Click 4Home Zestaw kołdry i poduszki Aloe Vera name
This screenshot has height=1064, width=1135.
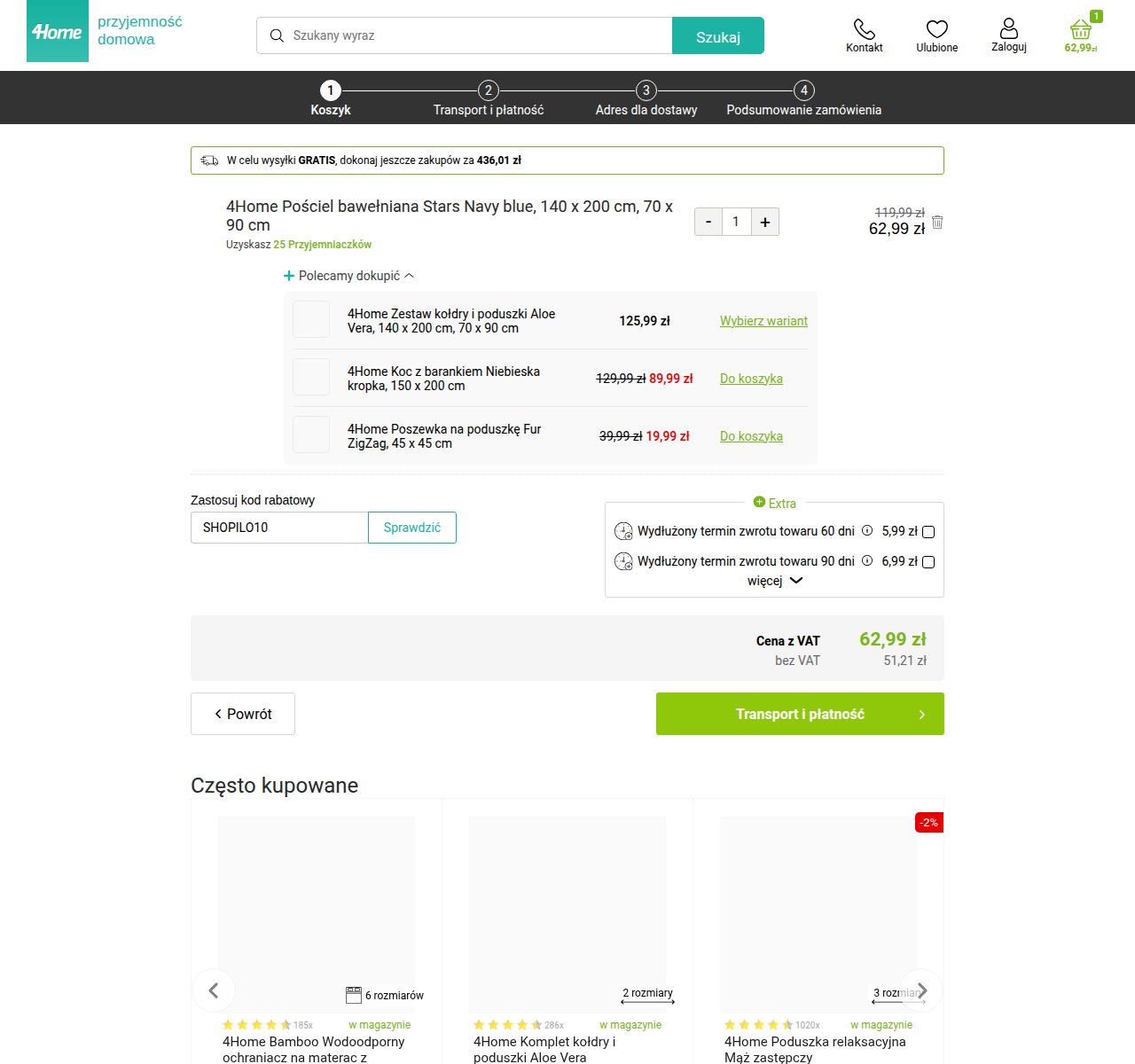pyautogui.click(x=451, y=321)
